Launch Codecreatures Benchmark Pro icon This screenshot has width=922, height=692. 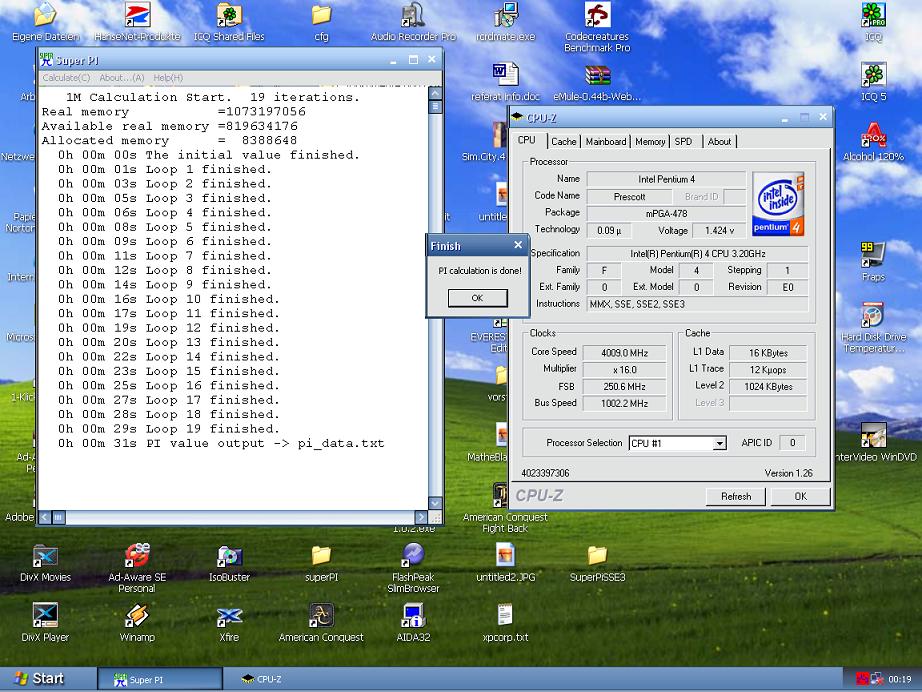(597, 26)
